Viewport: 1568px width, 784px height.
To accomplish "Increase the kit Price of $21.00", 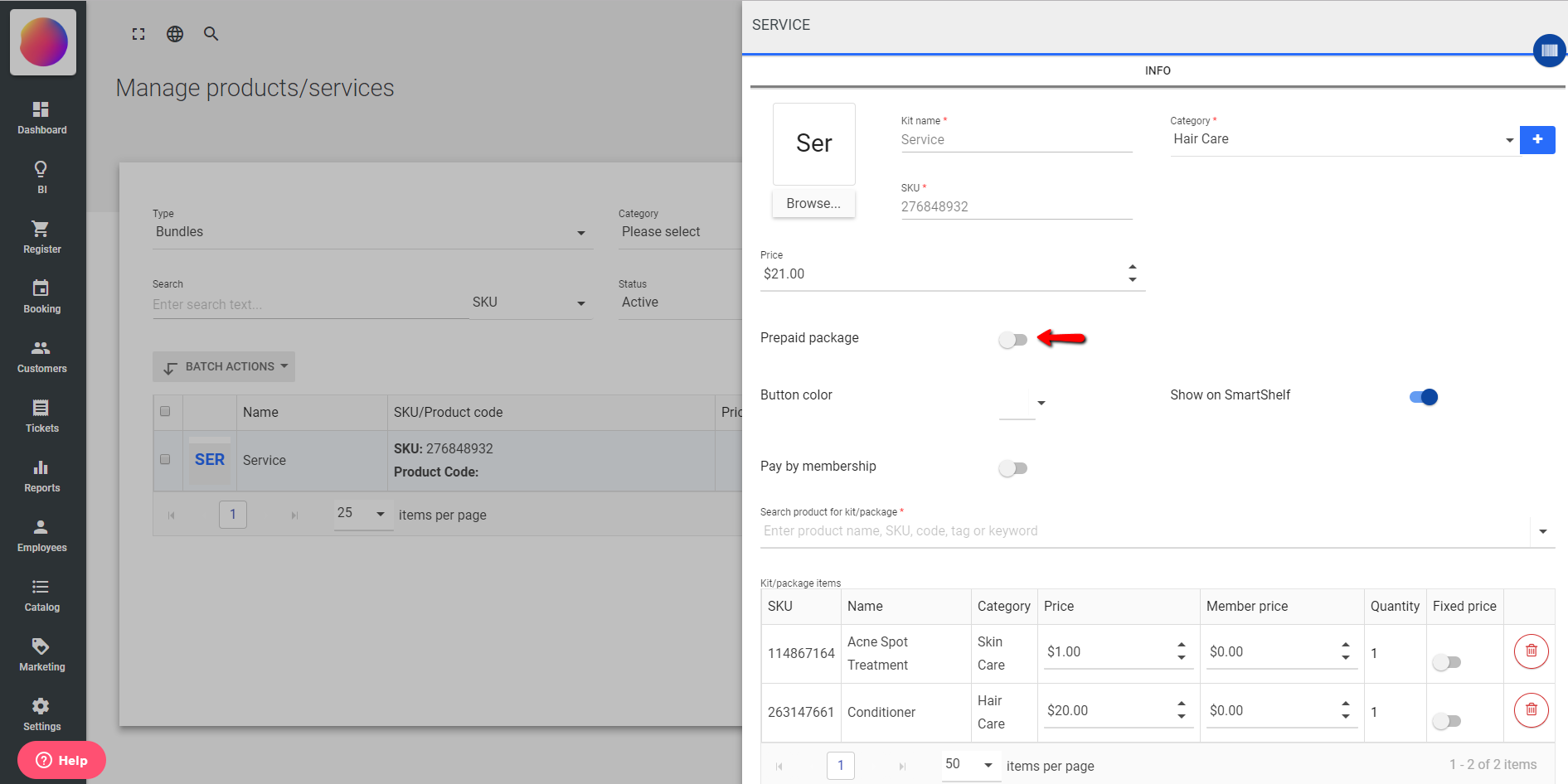I will pyautogui.click(x=1133, y=267).
